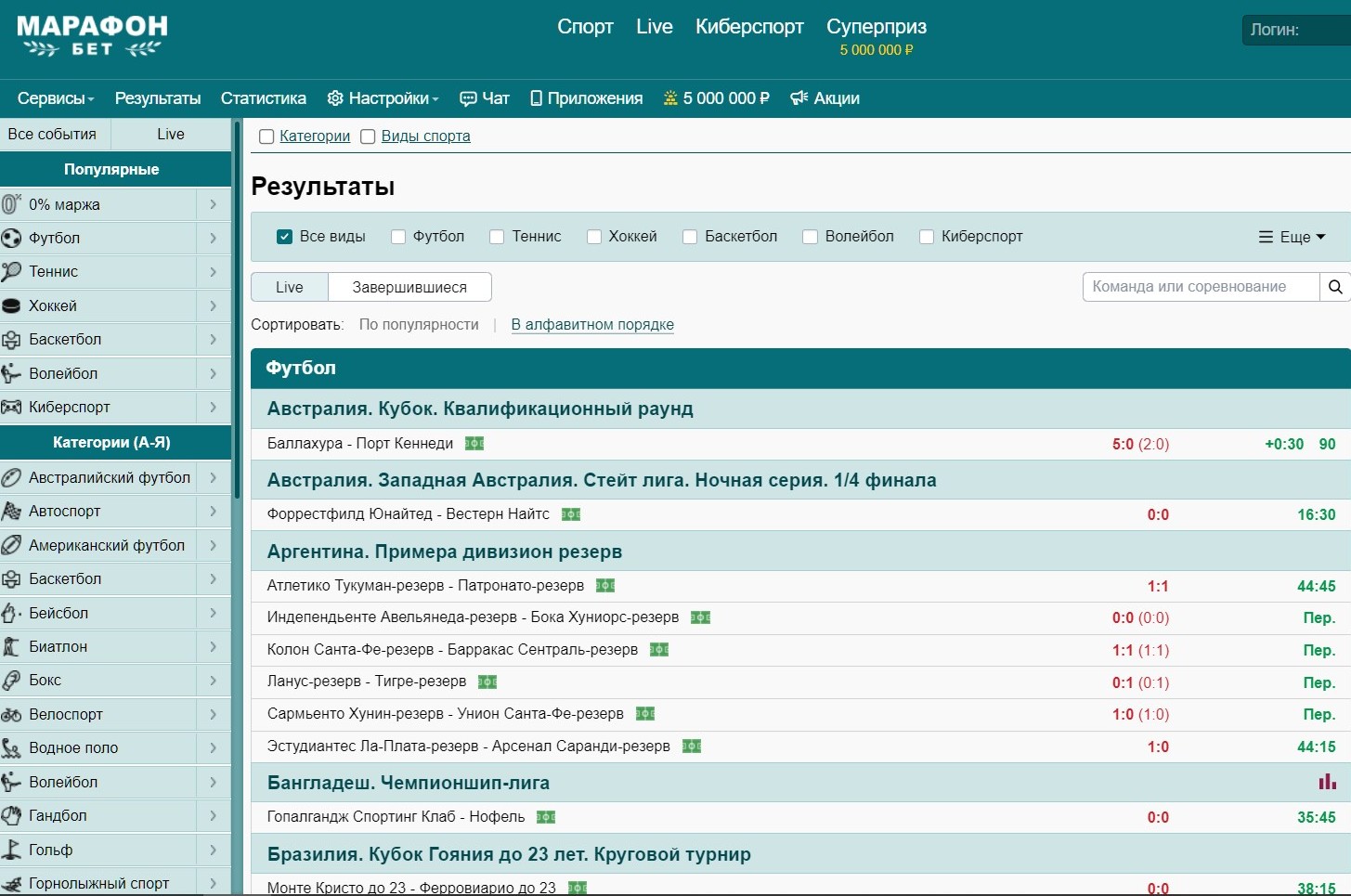
Task: Click the Marathonbet logo
Action: tap(92, 36)
